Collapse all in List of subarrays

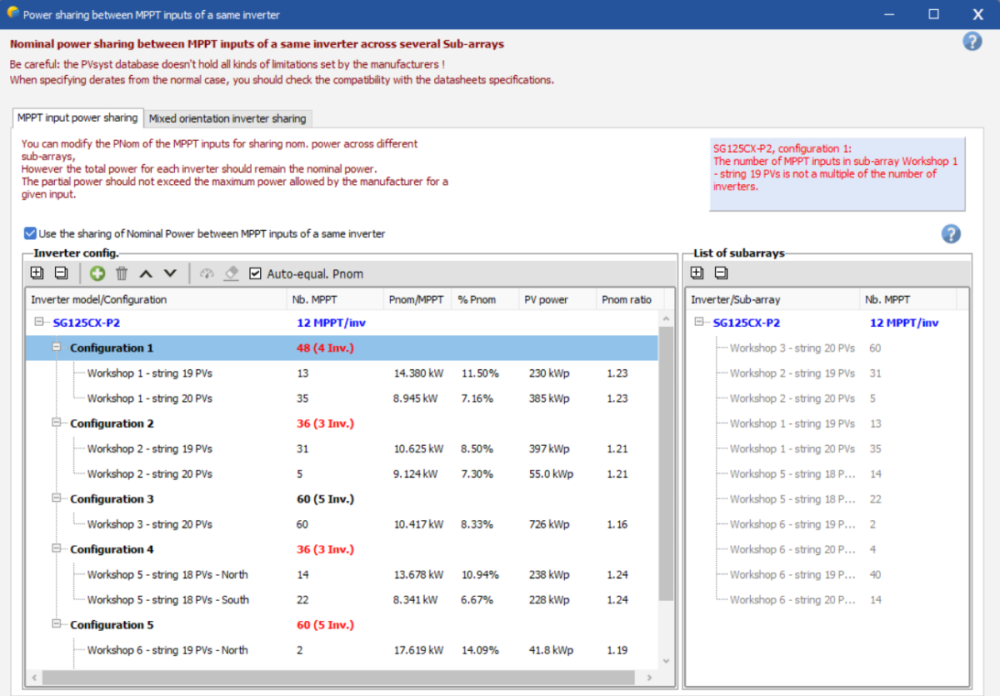721,273
